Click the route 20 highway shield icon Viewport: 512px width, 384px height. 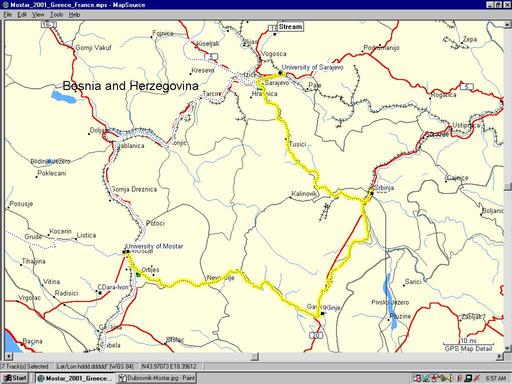316,335
